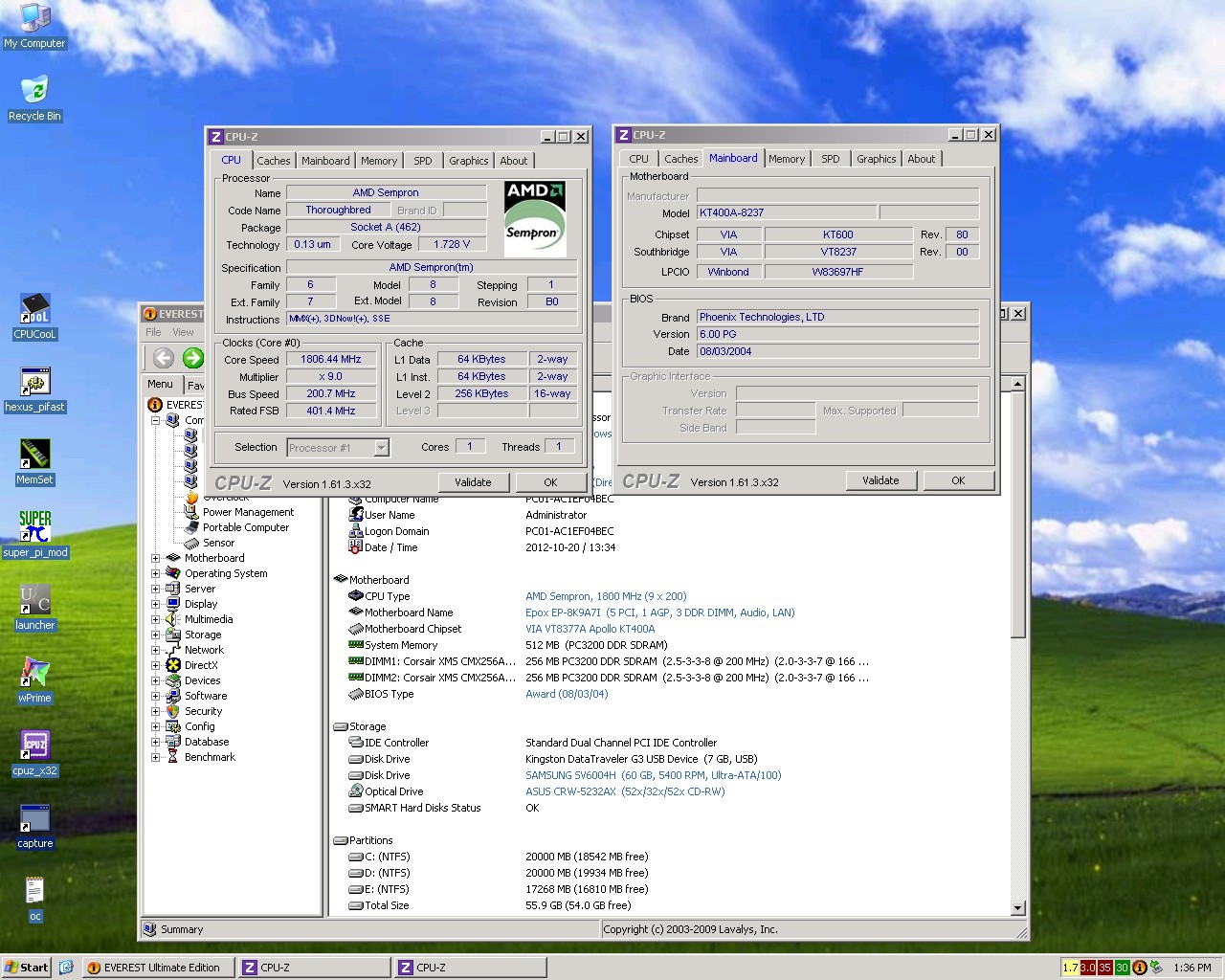This screenshot has height=980, width=1225.
Task: Click the EVEREST green forward arrow icon
Action: pos(193,358)
